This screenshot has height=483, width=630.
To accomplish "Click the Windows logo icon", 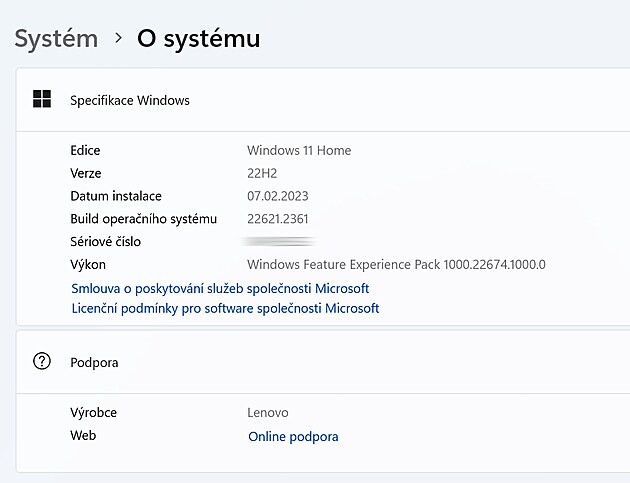I will pyautogui.click(x=42, y=99).
